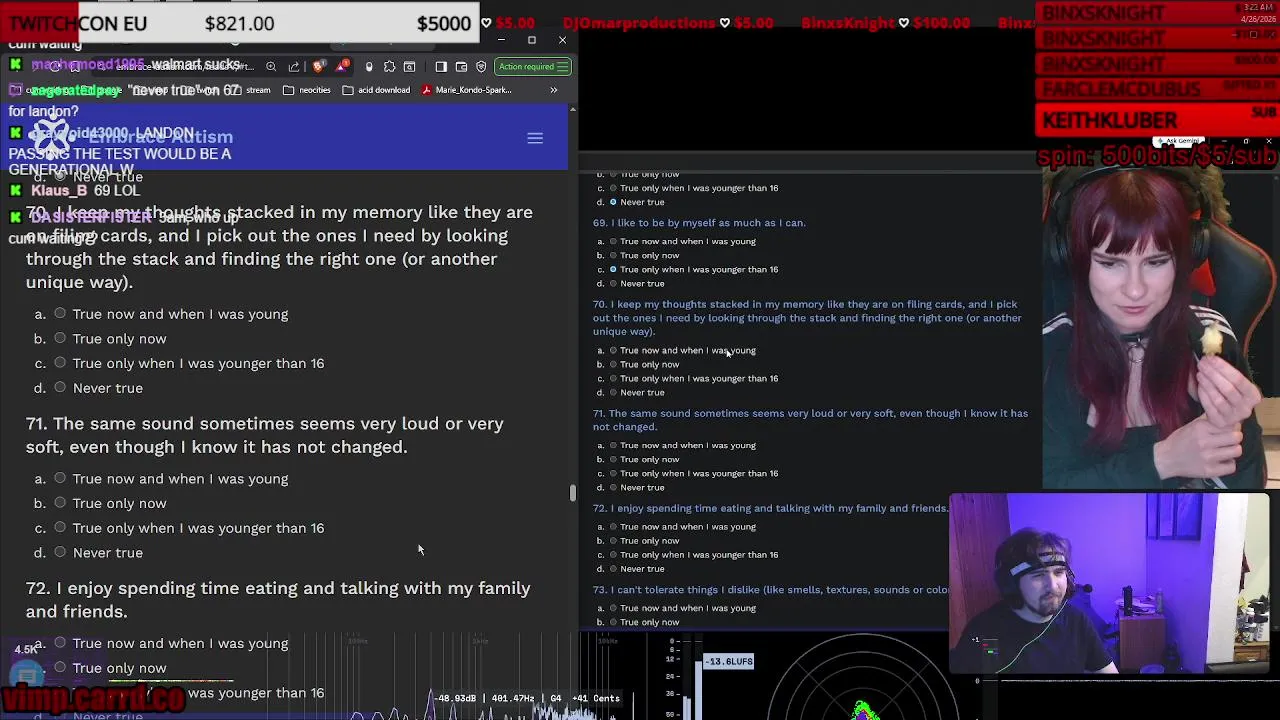Screen dimensions: 1280x720
Task: Click the KEITHKLUBER sub alert text
Action: (x=1110, y=121)
